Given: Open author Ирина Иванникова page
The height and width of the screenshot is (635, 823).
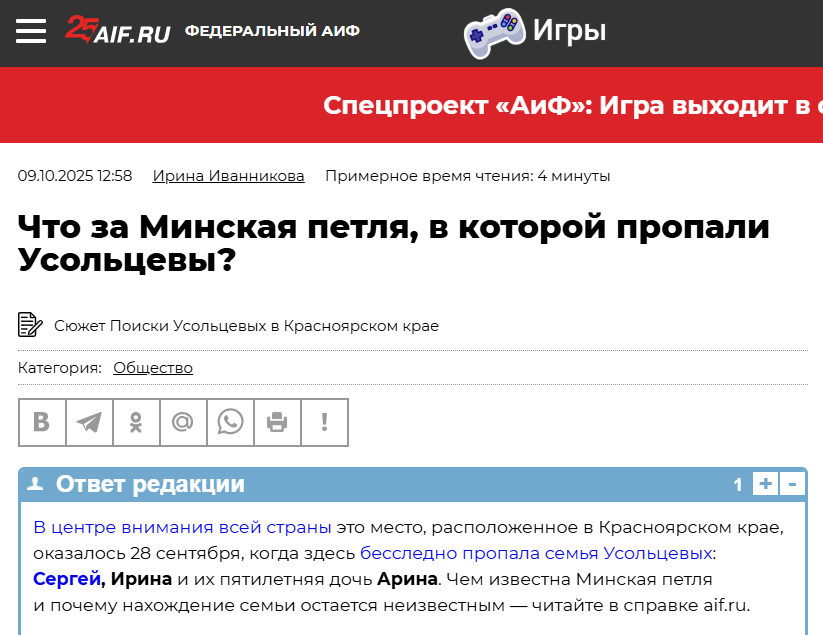Looking at the screenshot, I should (228, 176).
